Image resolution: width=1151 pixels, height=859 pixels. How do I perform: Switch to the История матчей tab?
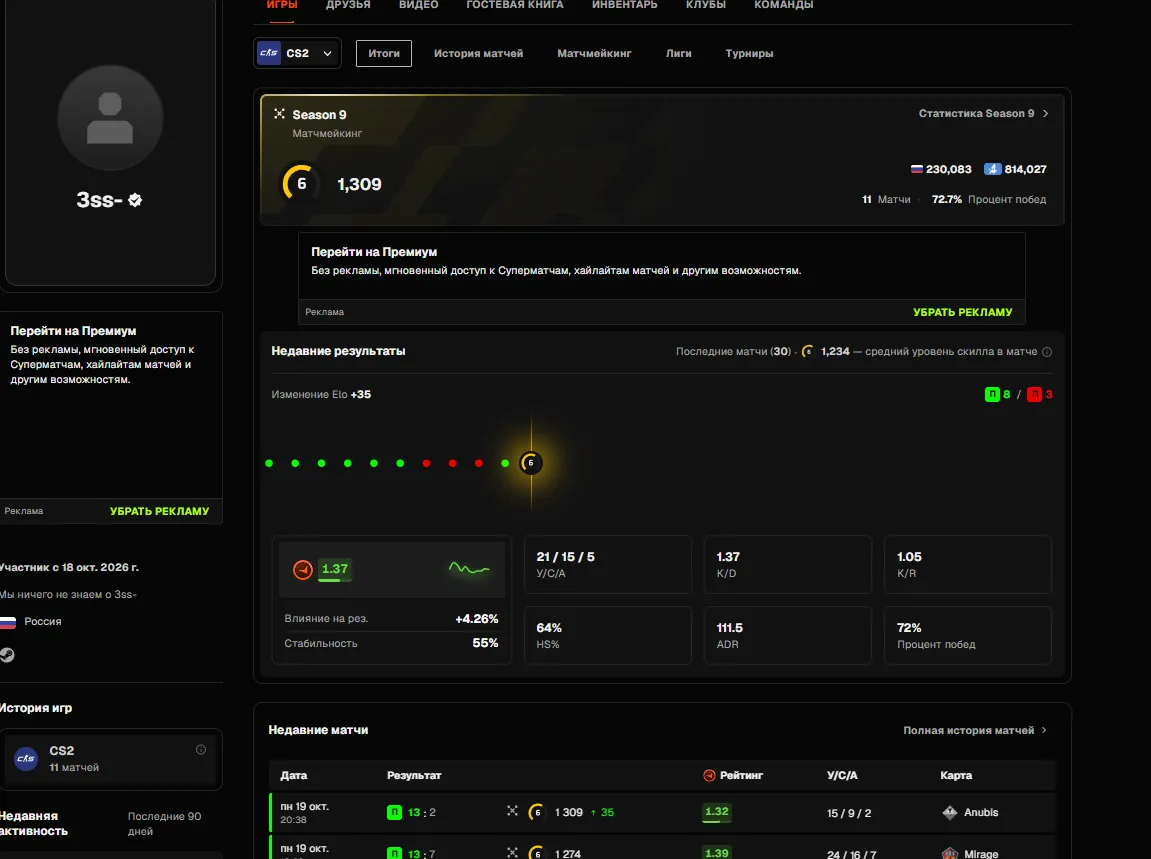[x=479, y=53]
